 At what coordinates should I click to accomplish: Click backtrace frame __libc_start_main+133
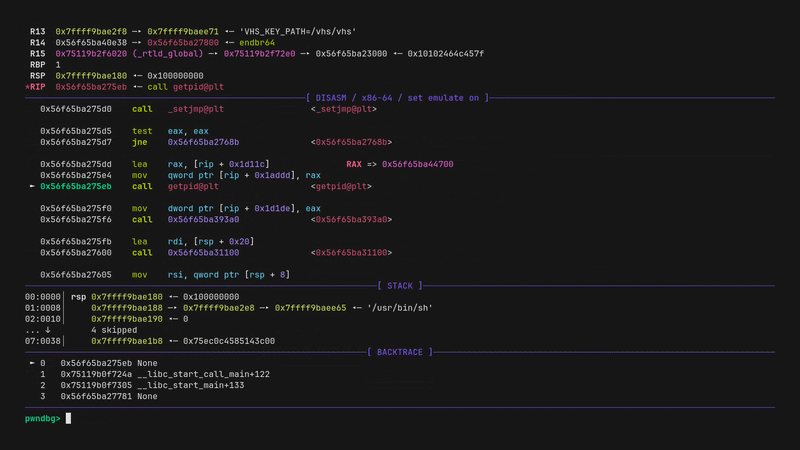[x=191, y=385]
